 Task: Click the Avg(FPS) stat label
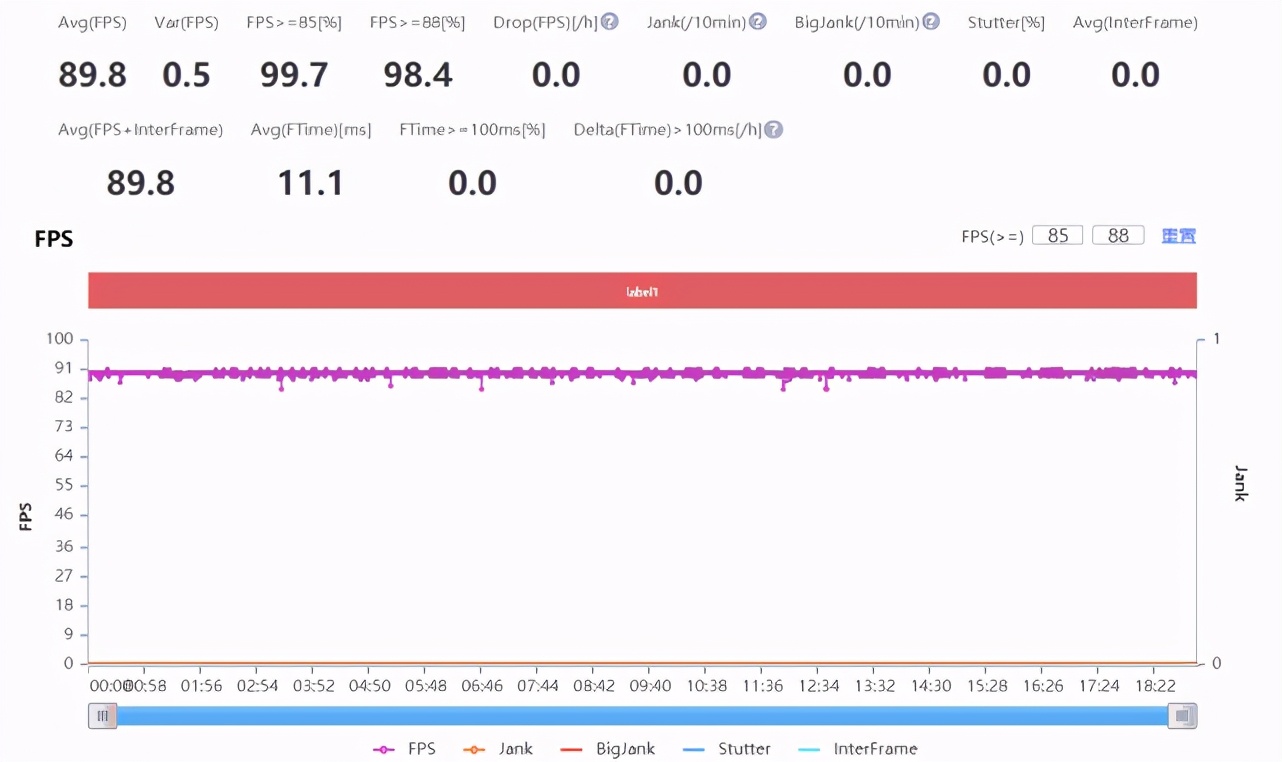pos(92,22)
